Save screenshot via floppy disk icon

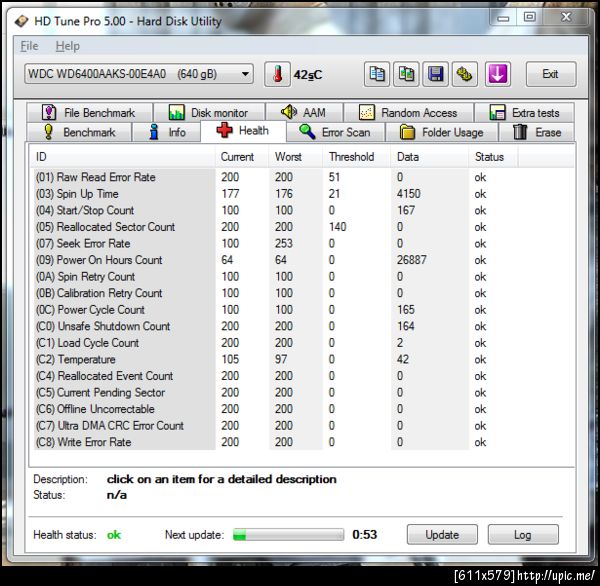[x=435, y=74]
